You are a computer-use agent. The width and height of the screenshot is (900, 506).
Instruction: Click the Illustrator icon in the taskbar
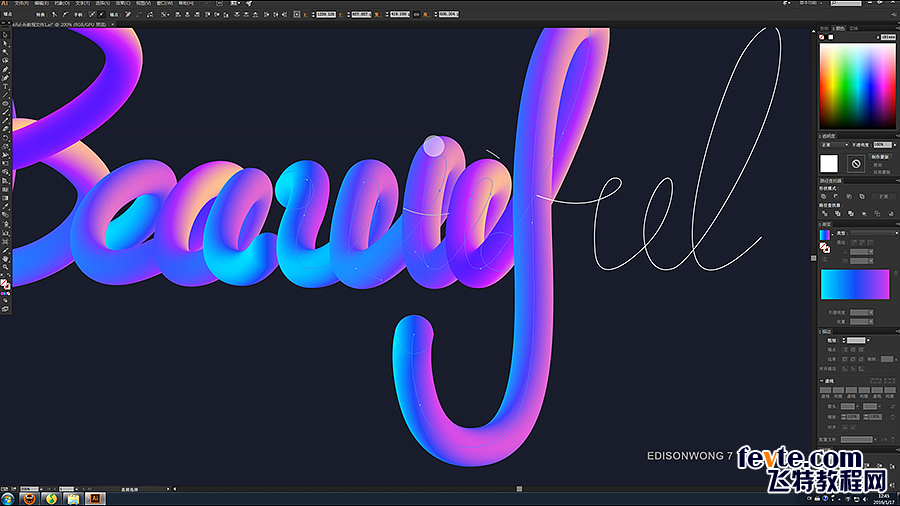[95, 499]
